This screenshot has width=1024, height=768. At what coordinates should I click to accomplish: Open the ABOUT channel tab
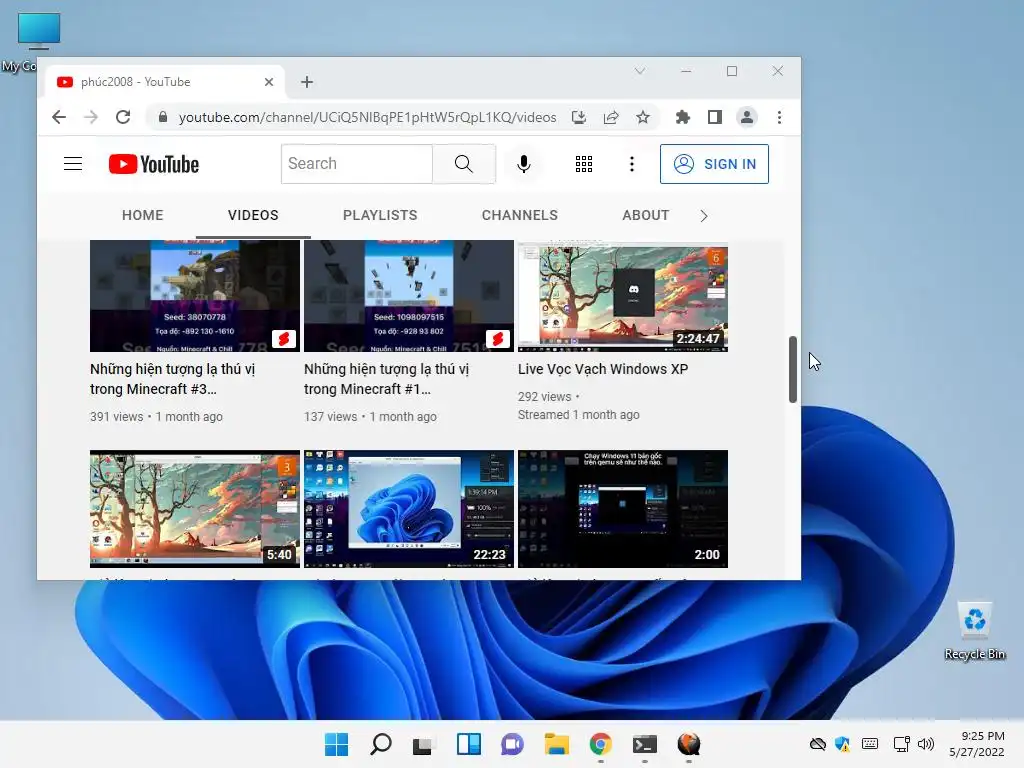click(646, 215)
